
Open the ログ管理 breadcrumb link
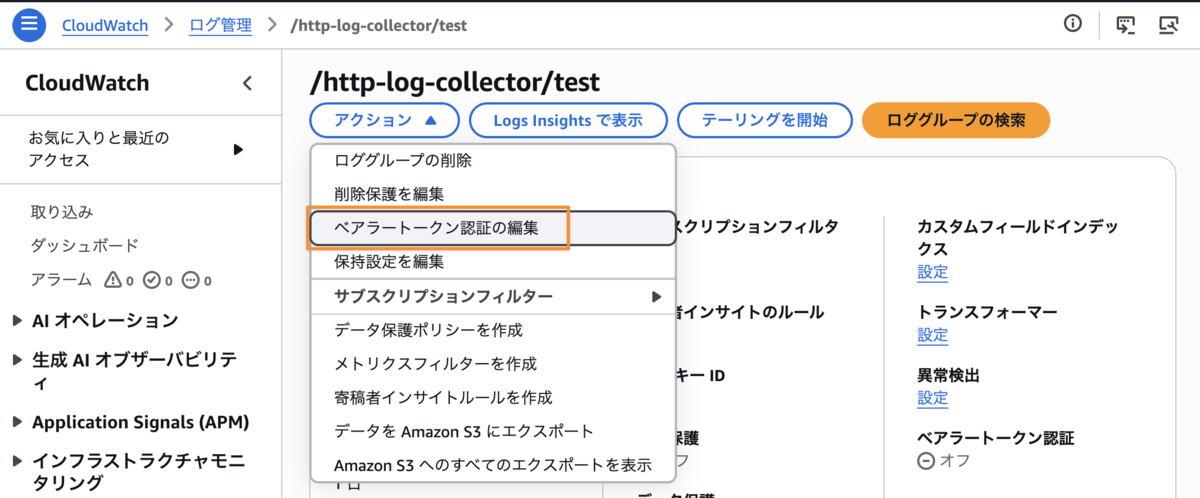220,24
